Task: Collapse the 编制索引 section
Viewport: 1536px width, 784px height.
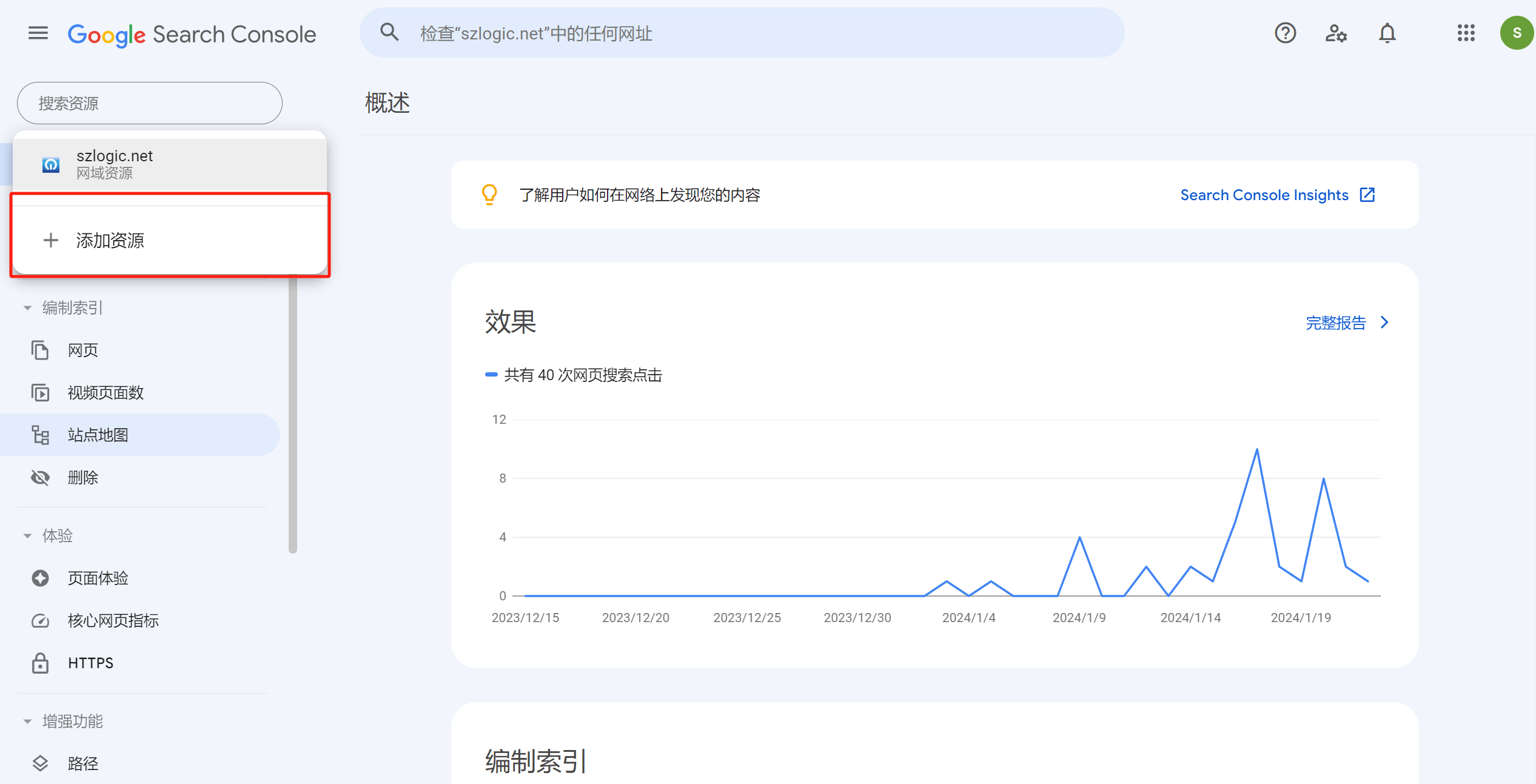Action: pos(27,307)
